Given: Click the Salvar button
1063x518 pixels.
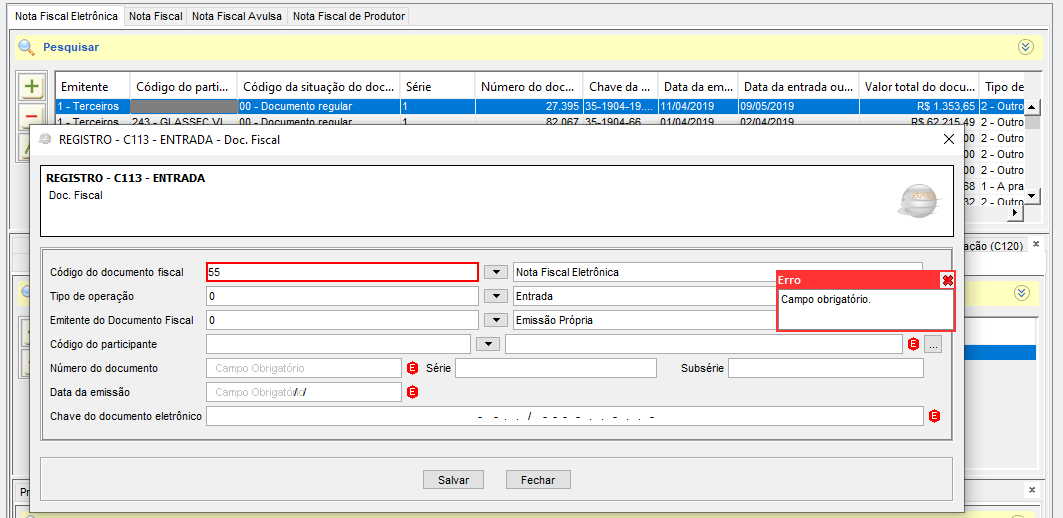Looking at the screenshot, I should (453, 480).
